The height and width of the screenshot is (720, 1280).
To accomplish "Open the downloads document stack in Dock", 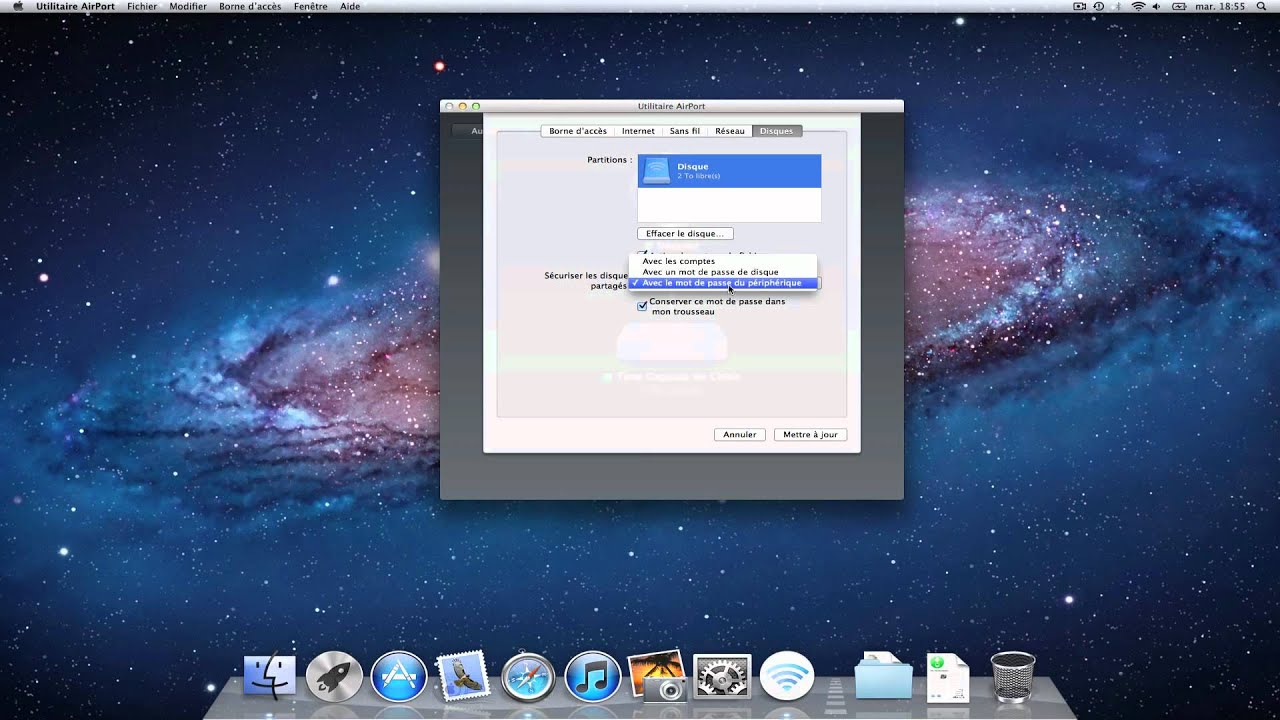I will (x=947, y=677).
